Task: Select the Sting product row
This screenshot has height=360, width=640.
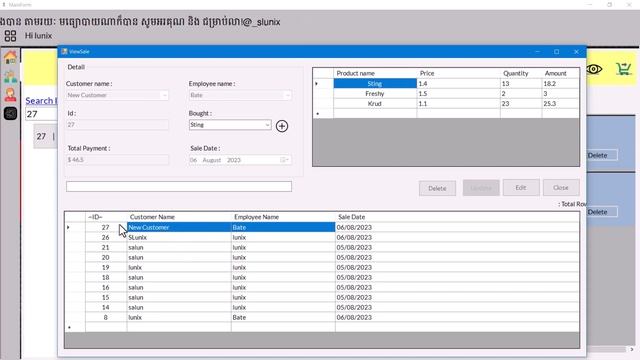Action: (x=446, y=84)
